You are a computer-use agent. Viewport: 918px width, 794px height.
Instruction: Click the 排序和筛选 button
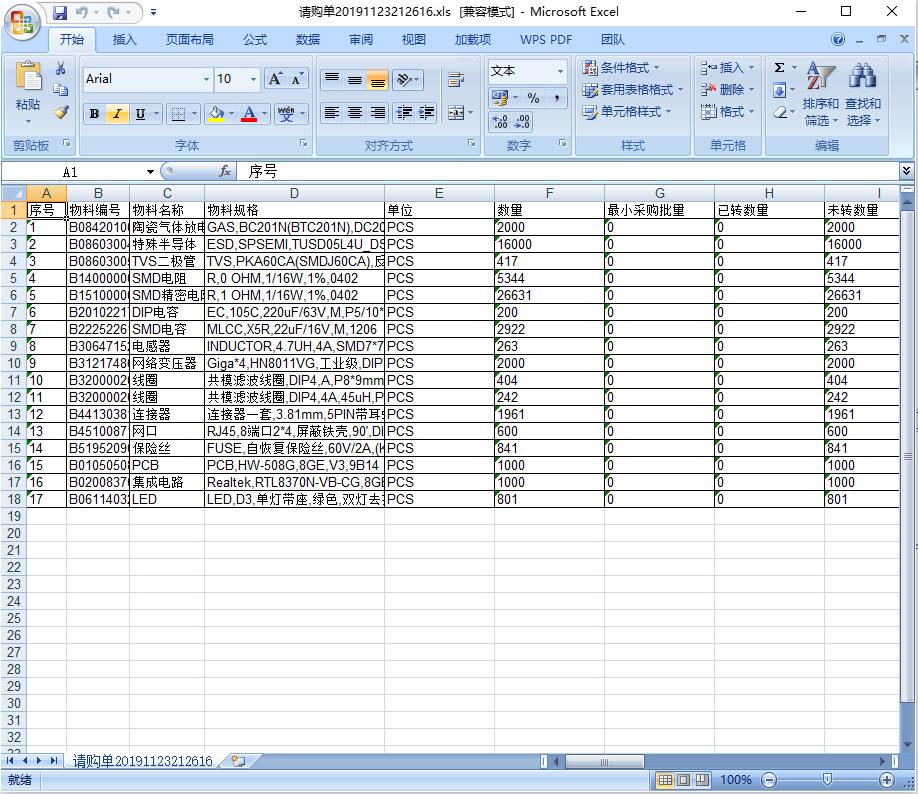tap(820, 111)
